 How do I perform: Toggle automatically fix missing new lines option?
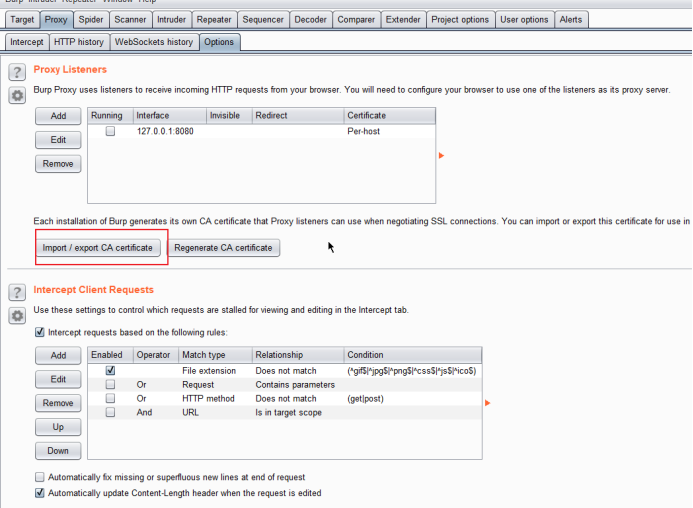pyautogui.click(x=39, y=477)
